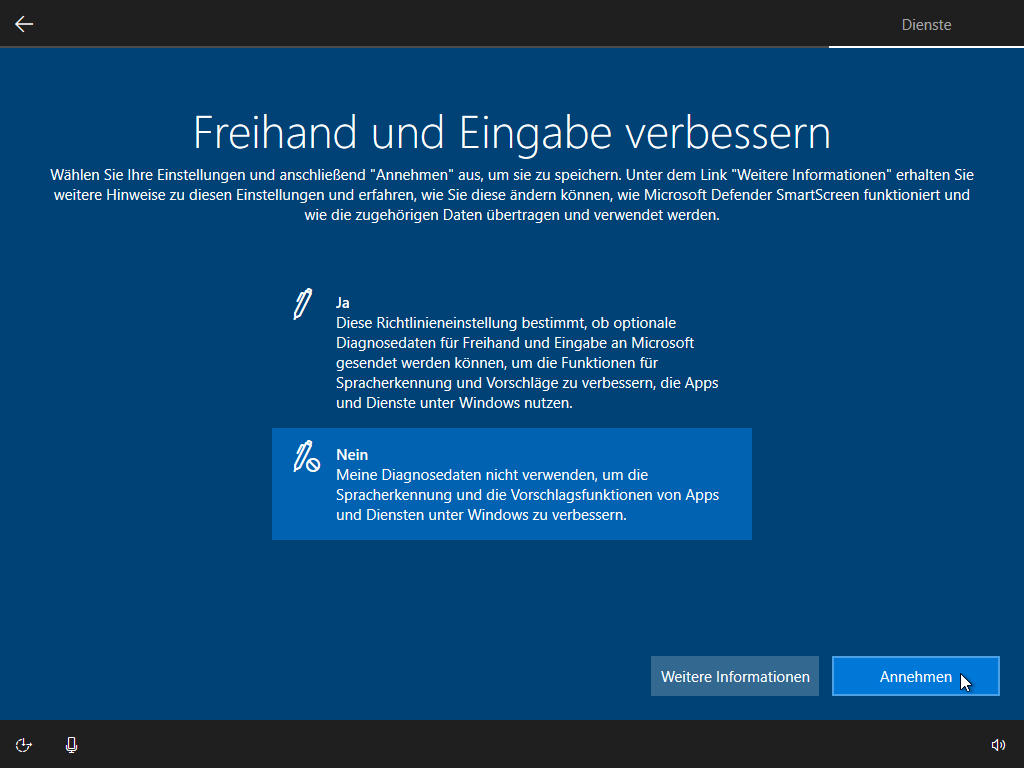Go back using the top-left arrow
1024x768 pixels.
pyautogui.click(x=24, y=24)
